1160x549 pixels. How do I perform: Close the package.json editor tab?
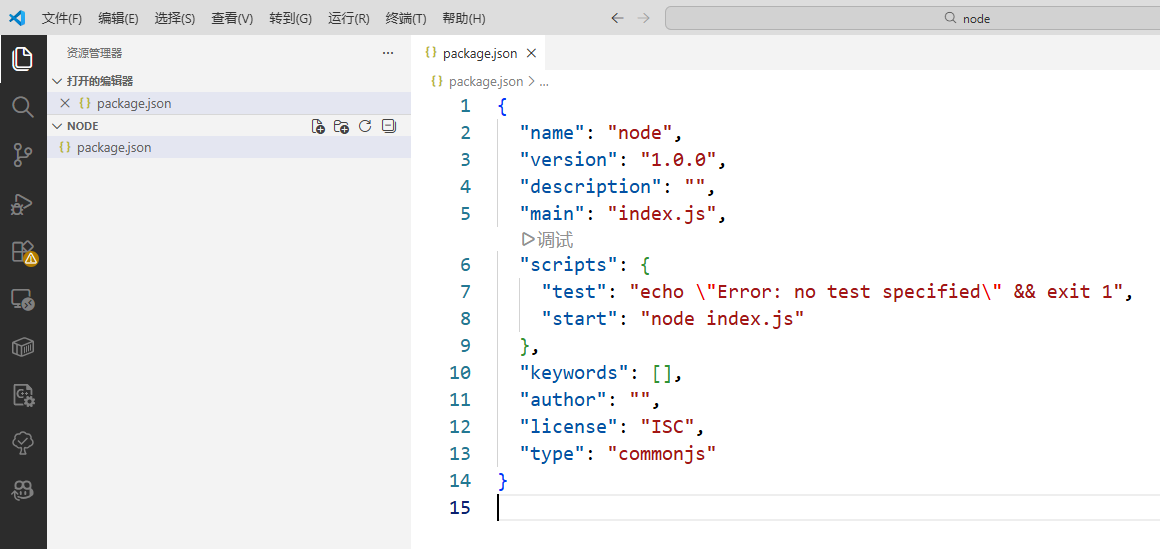(x=531, y=54)
